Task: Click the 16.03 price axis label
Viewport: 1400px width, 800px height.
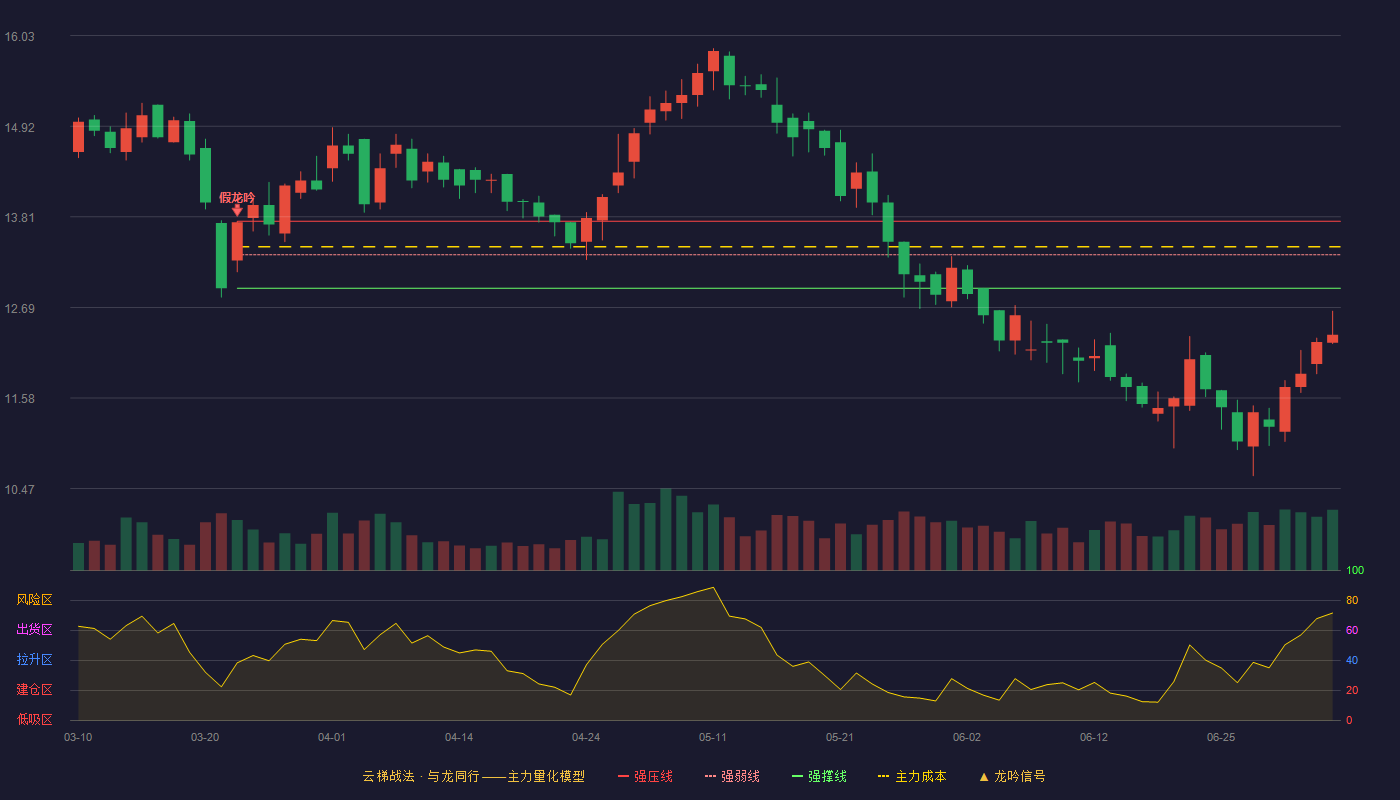Action: (x=20, y=37)
